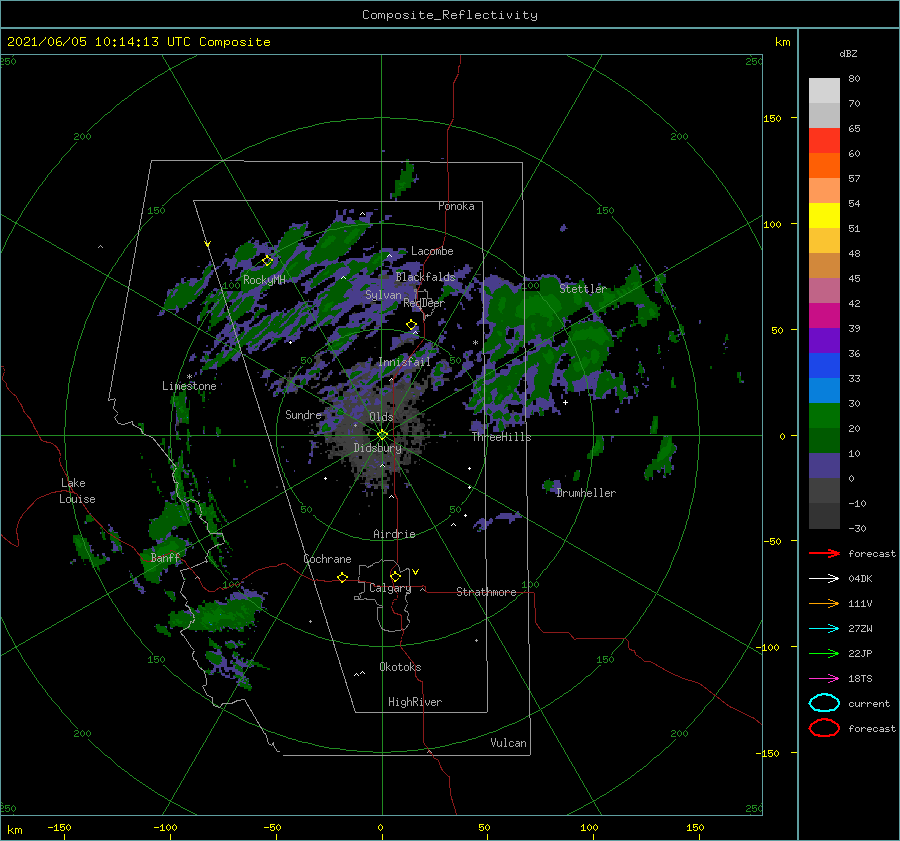Click the Drumheller town label
Image resolution: width=900 pixels, height=841 pixels.
pyautogui.click(x=586, y=493)
